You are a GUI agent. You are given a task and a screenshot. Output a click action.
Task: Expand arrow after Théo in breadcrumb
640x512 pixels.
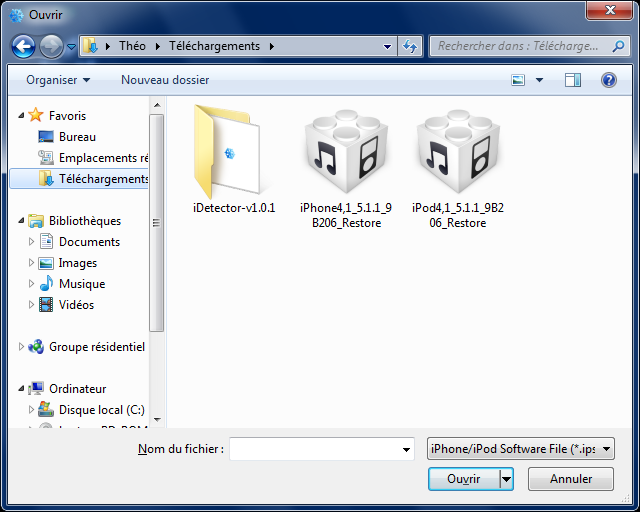pos(158,47)
